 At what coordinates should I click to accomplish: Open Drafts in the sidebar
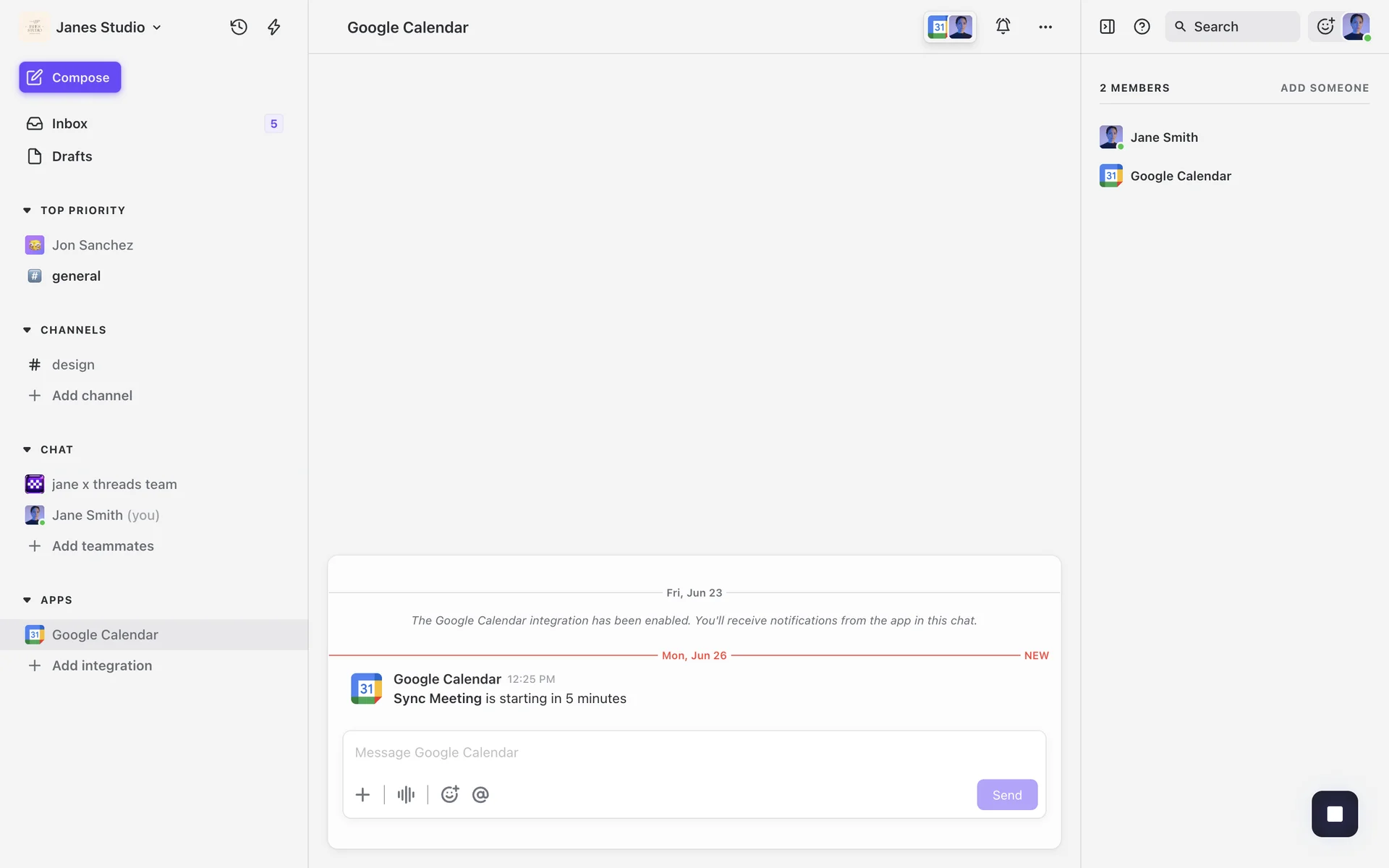click(x=72, y=156)
